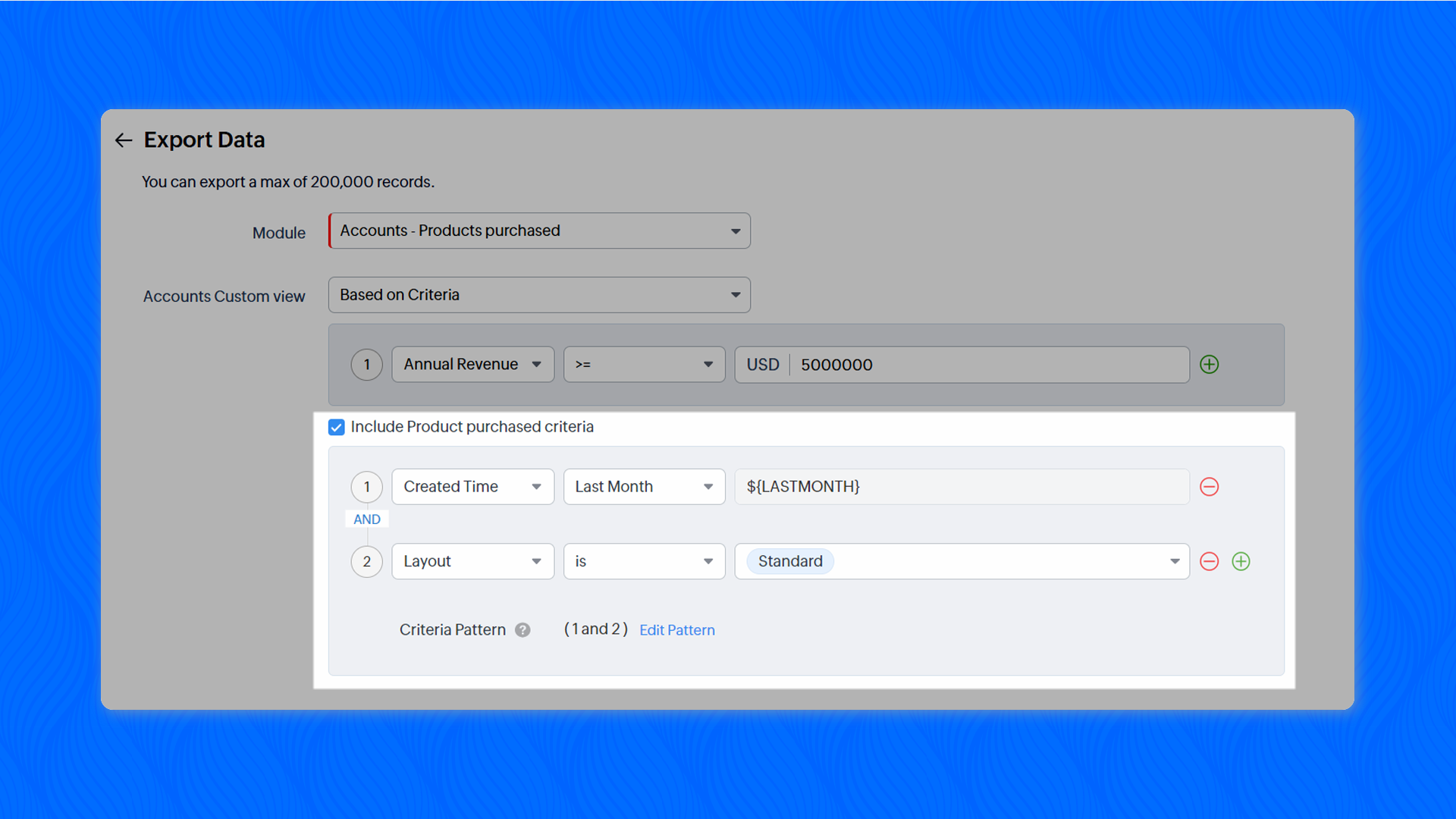This screenshot has width=1456, height=819.
Task: Expand the Standard layout value dropdown
Action: (x=1174, y=561)
